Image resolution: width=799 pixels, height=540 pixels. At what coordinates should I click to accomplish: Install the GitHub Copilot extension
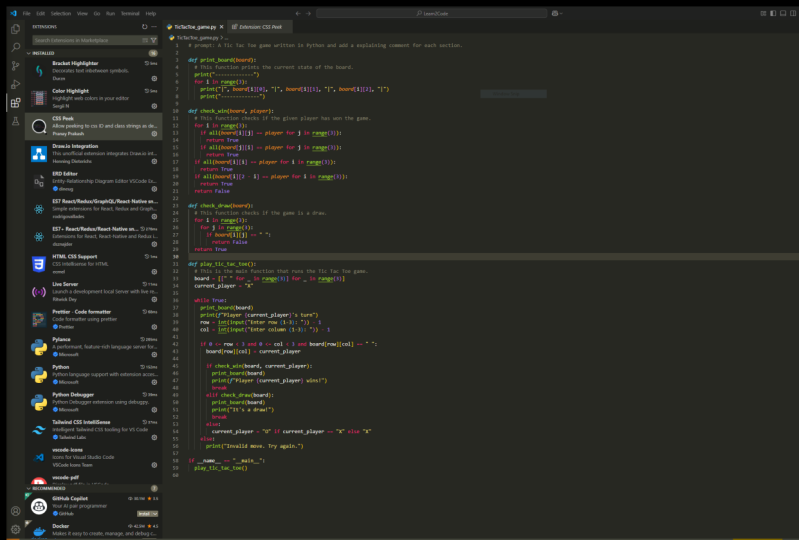pos(144,514)
